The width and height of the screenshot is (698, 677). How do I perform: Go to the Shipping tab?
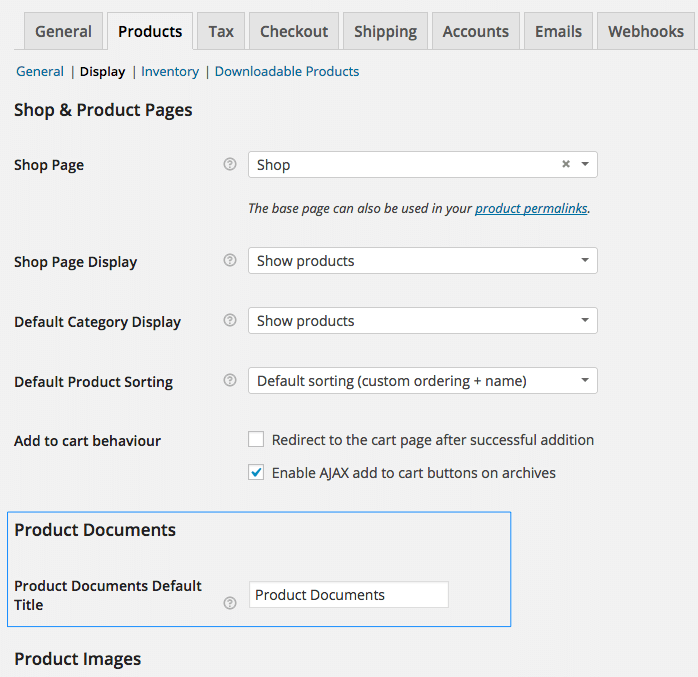pos(386,32)
